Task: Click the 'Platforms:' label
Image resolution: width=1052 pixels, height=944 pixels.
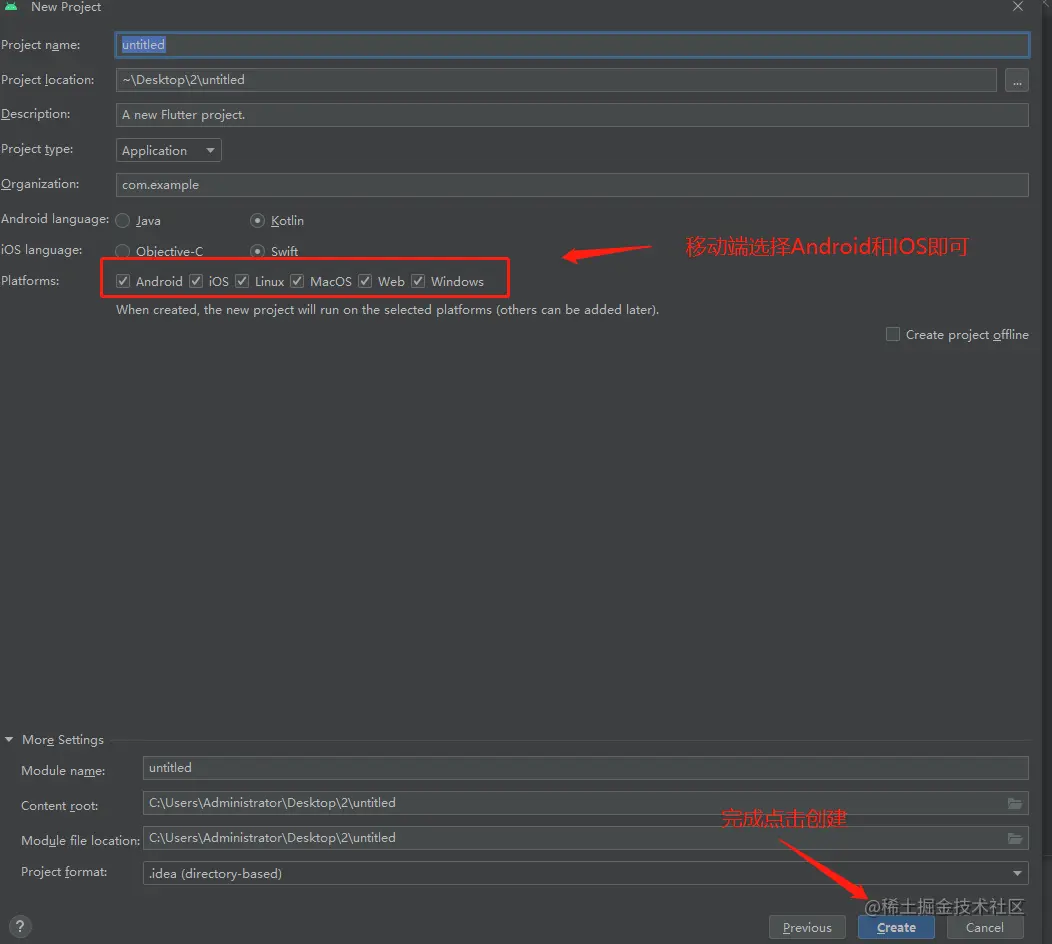Action: click(30, 280)
